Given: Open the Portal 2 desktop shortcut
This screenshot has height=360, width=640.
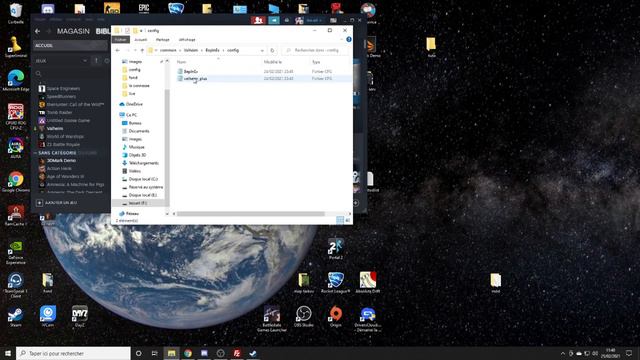Looking at the screenshot, I should (336, 249).
